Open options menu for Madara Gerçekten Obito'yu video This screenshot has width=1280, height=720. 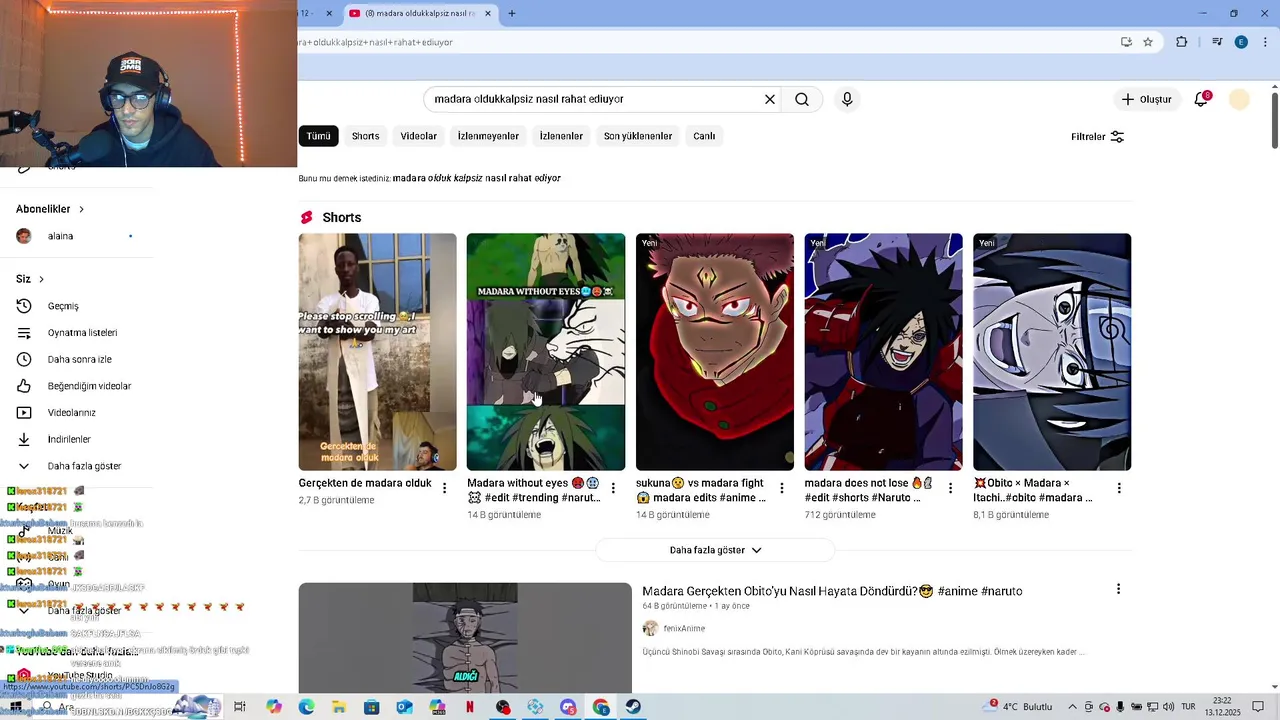pos(1118,589)
